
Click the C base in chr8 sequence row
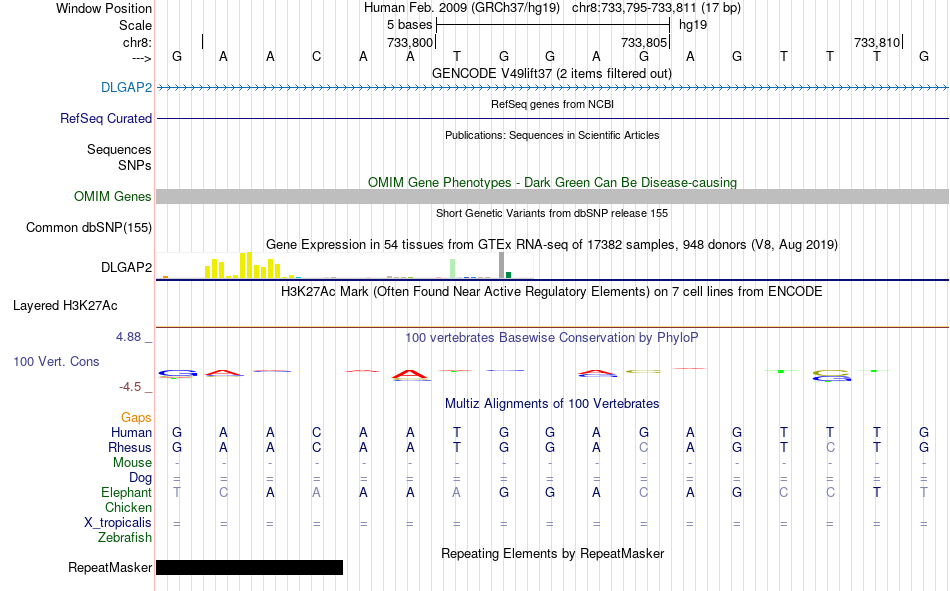tap(316, 56)
